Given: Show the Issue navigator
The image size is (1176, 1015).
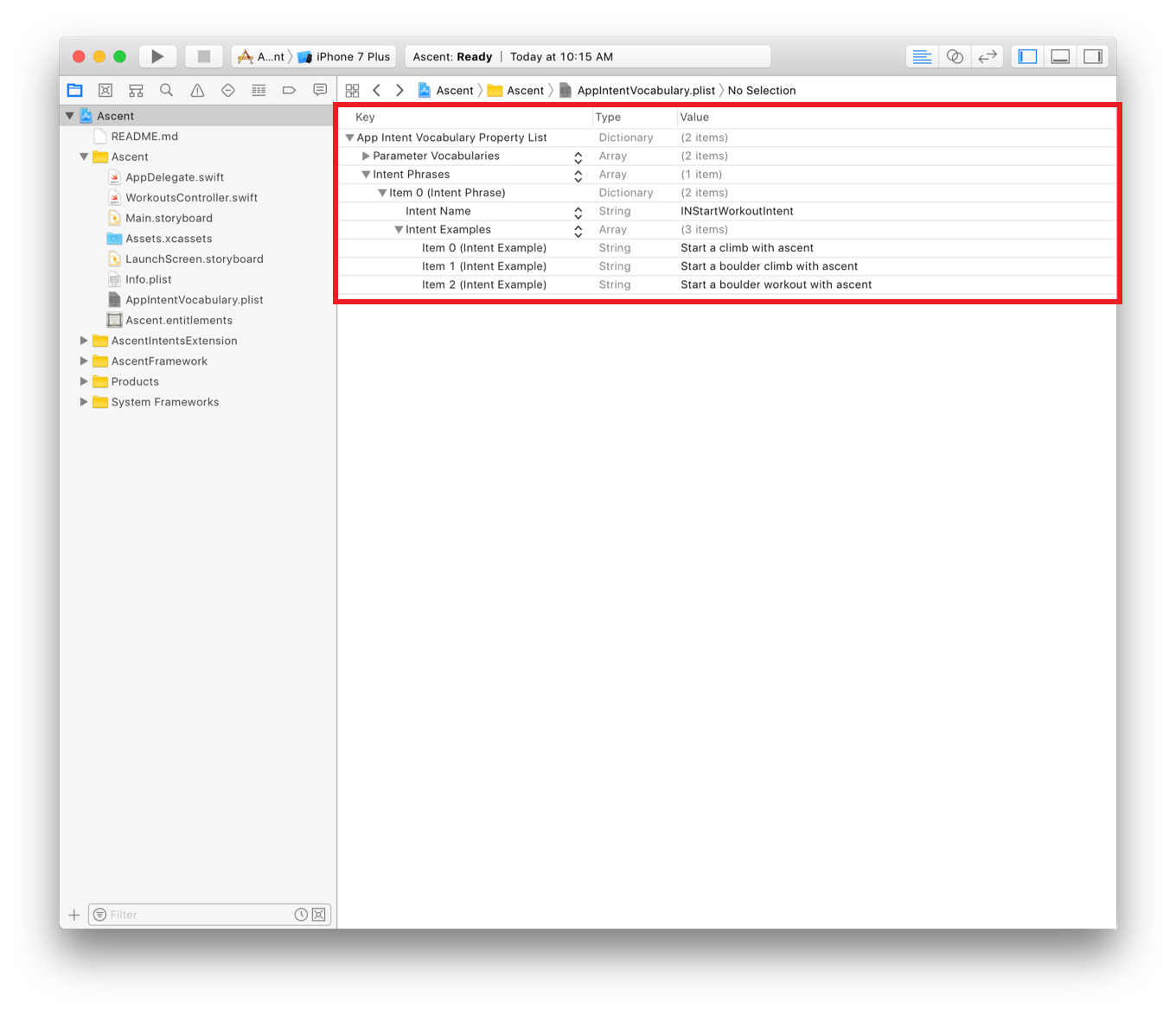Looking at the screenshot, I should (196, 90).
